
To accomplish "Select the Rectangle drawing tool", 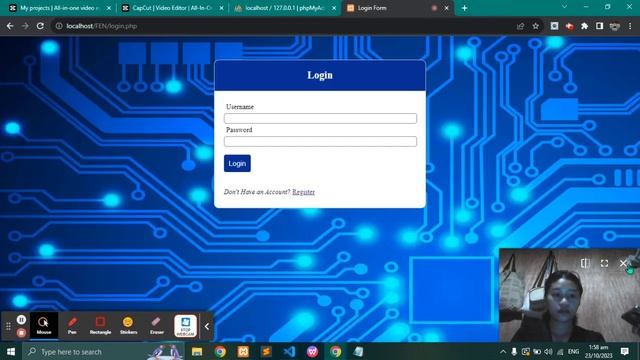I will pos(100,325).
